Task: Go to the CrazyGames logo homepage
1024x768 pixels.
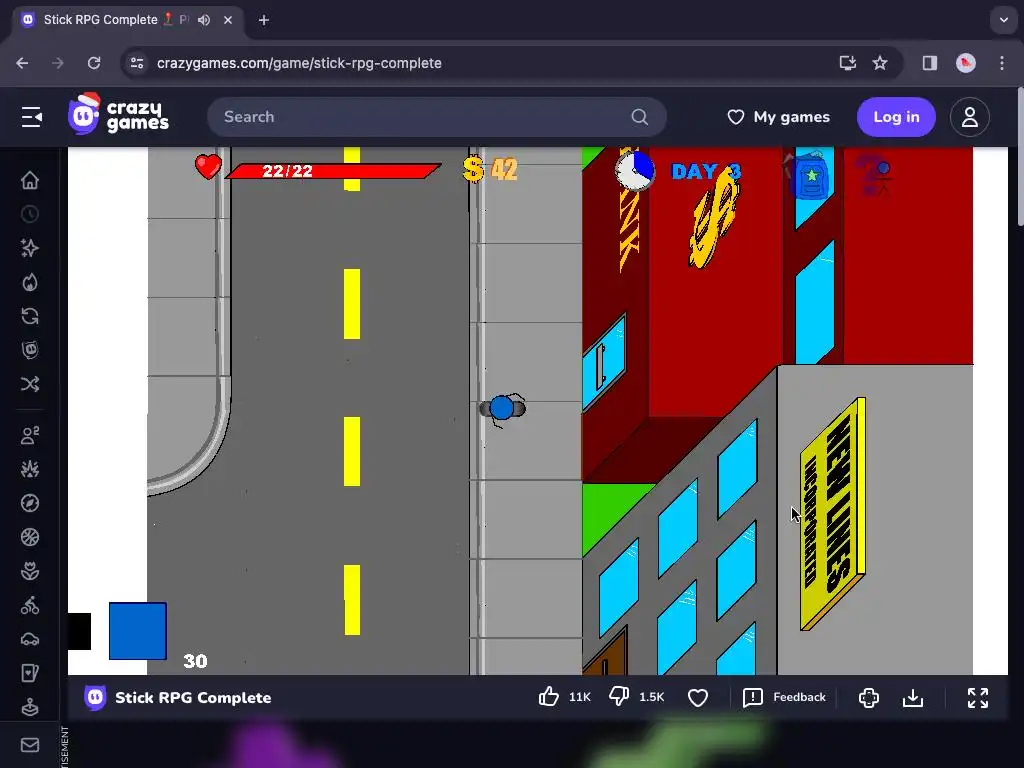Action: [x=118, y=115]
